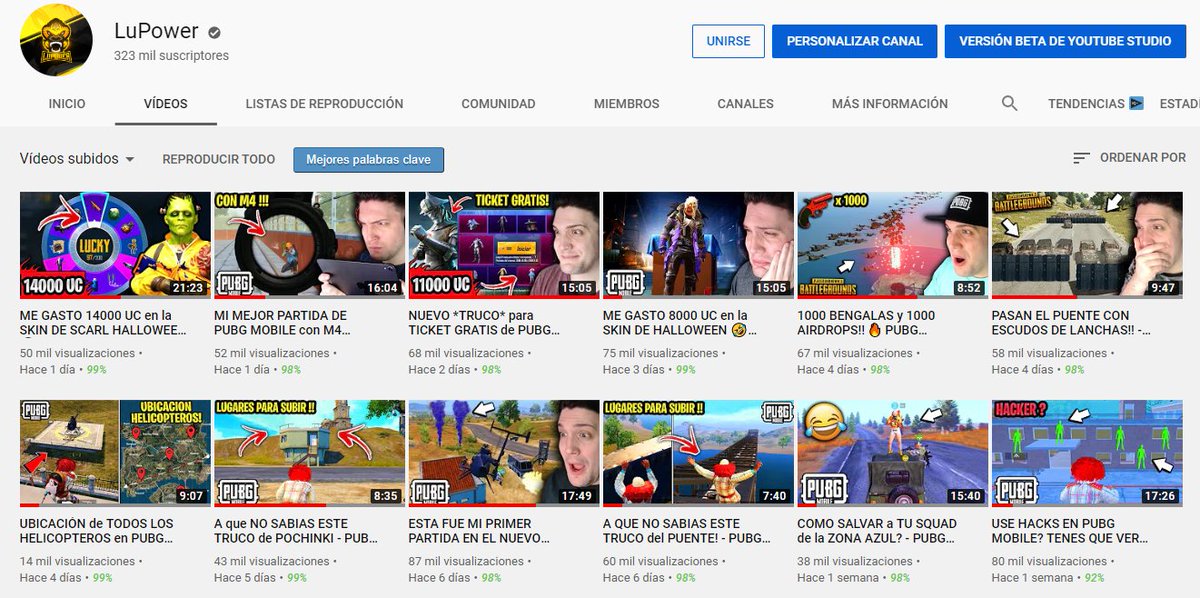Open the 14000 UC lucky wheel thumbnail
The height and width of the screenshot is (598, 1200).
tap(115, 245)
